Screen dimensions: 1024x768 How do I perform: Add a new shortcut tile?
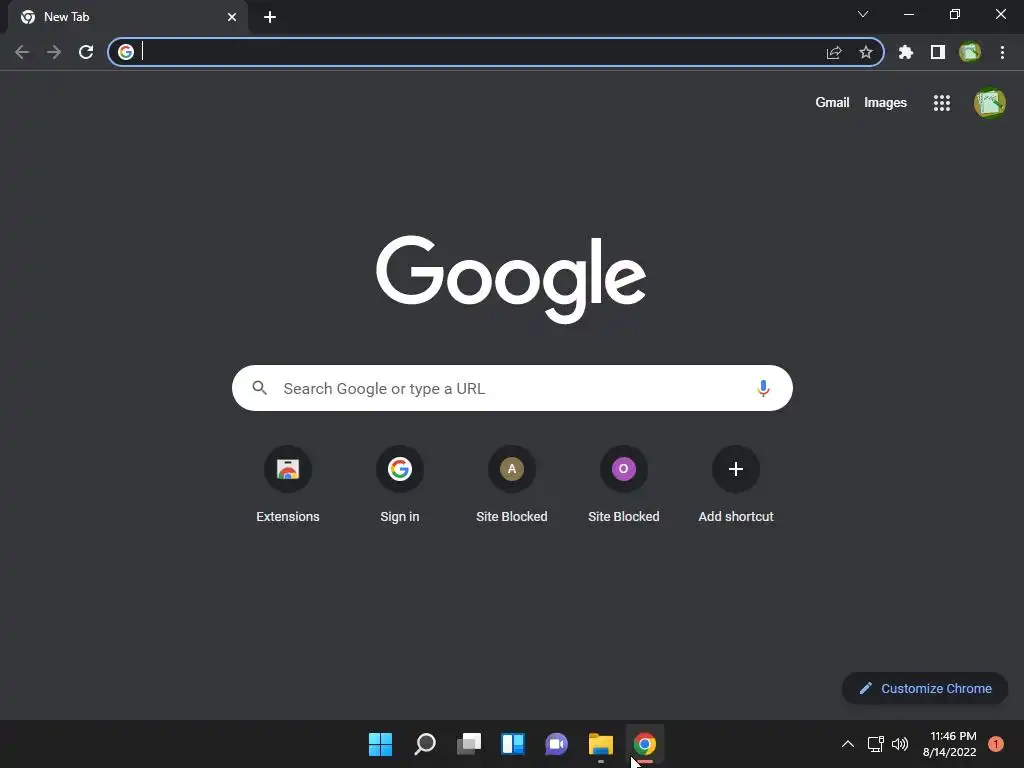[736, 485]
